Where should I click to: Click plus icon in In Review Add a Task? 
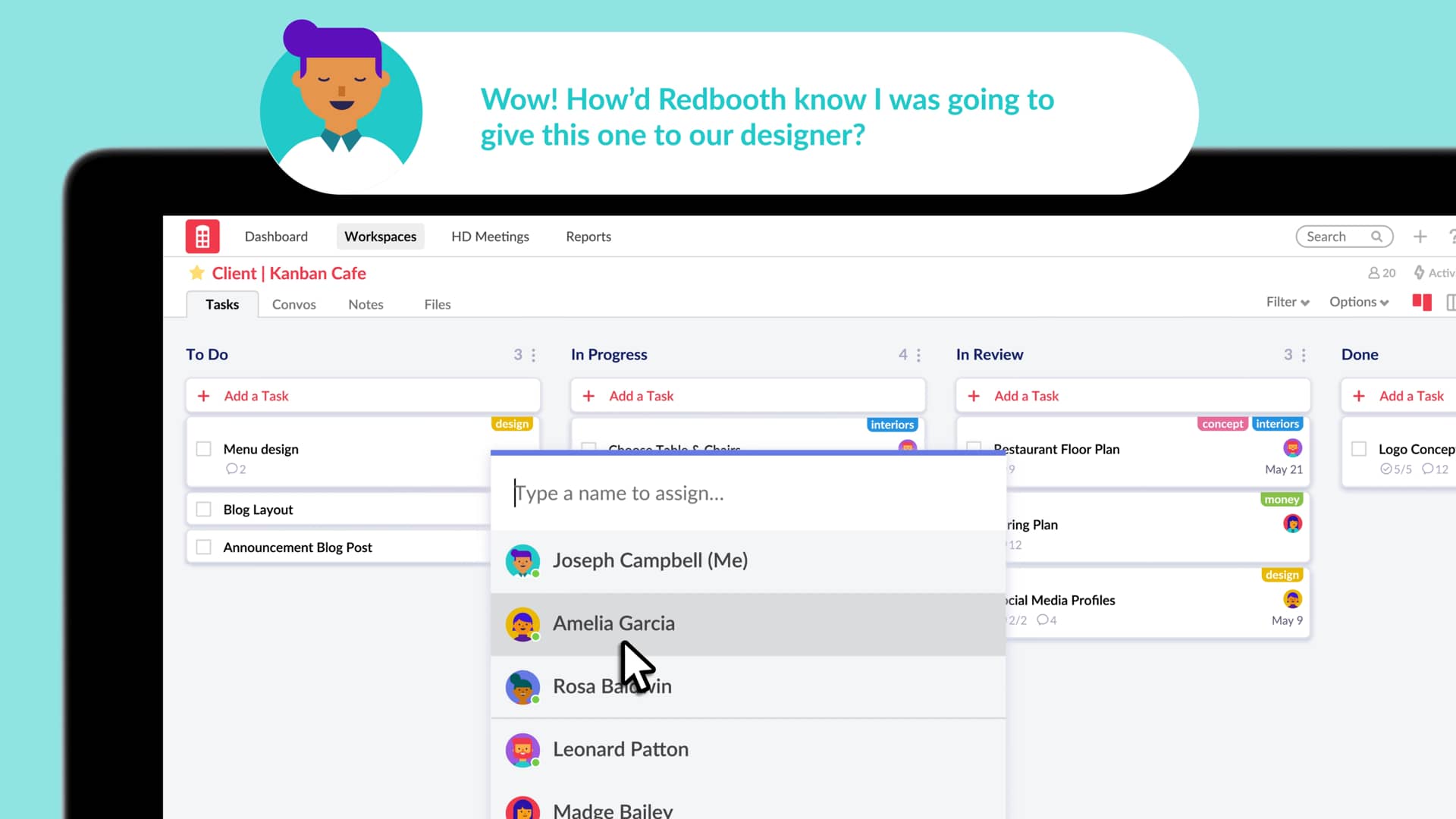coord(974,396)
